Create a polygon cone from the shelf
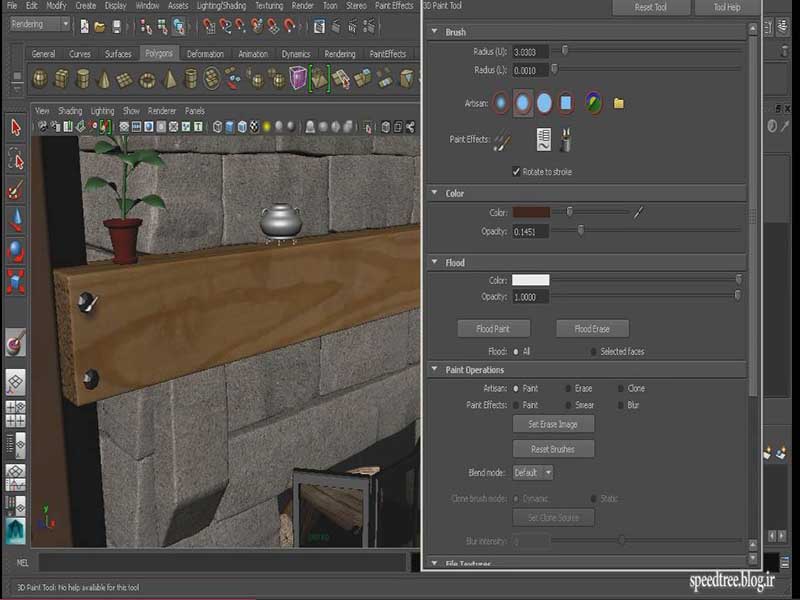Screen dimensions: 800x600 click(105, 77)
